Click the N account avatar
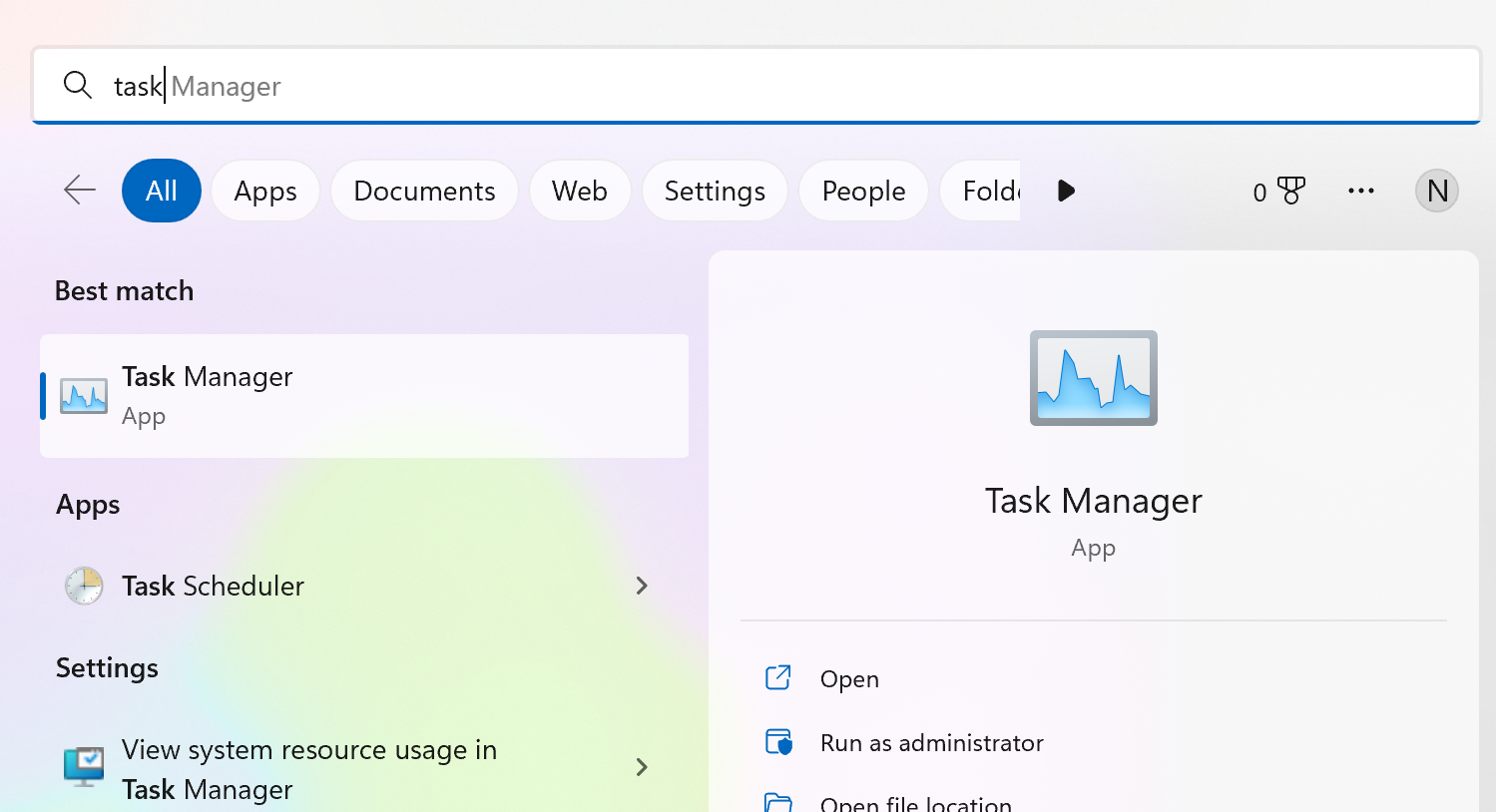 pos(1437,191)
